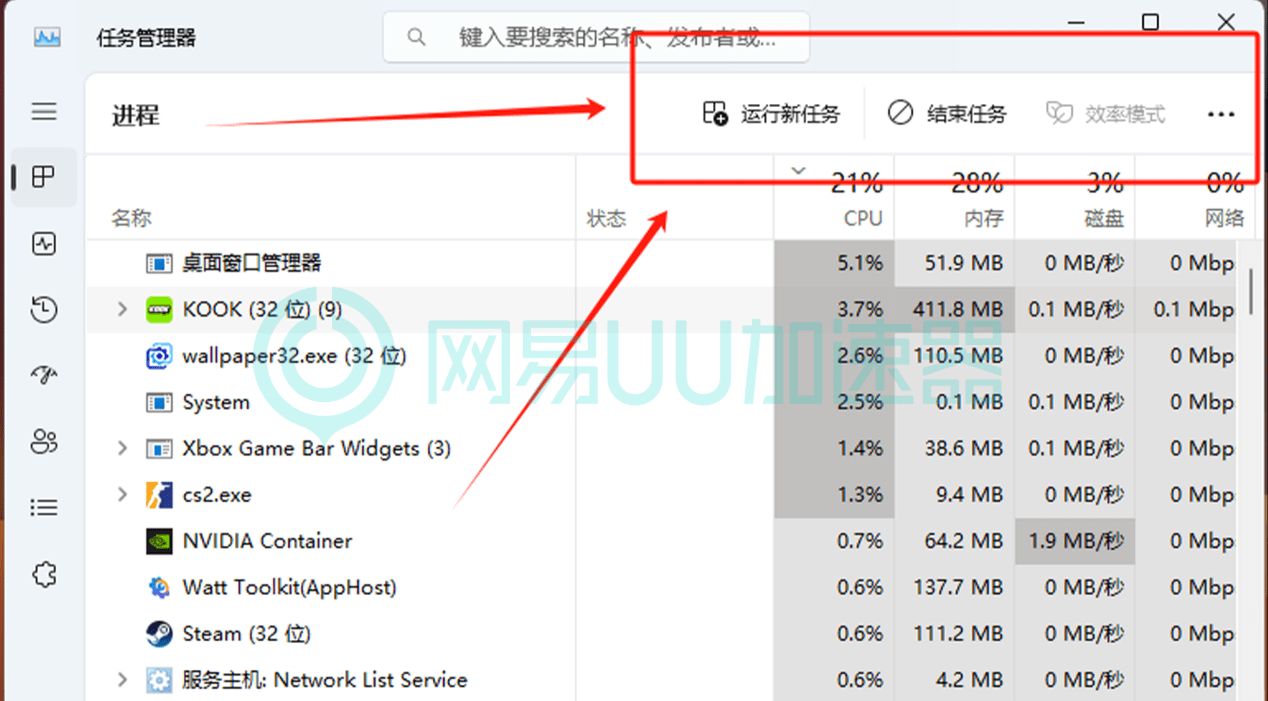1268x701 pixels.
Task: Click 效率模式 button
Action: 1106,114
